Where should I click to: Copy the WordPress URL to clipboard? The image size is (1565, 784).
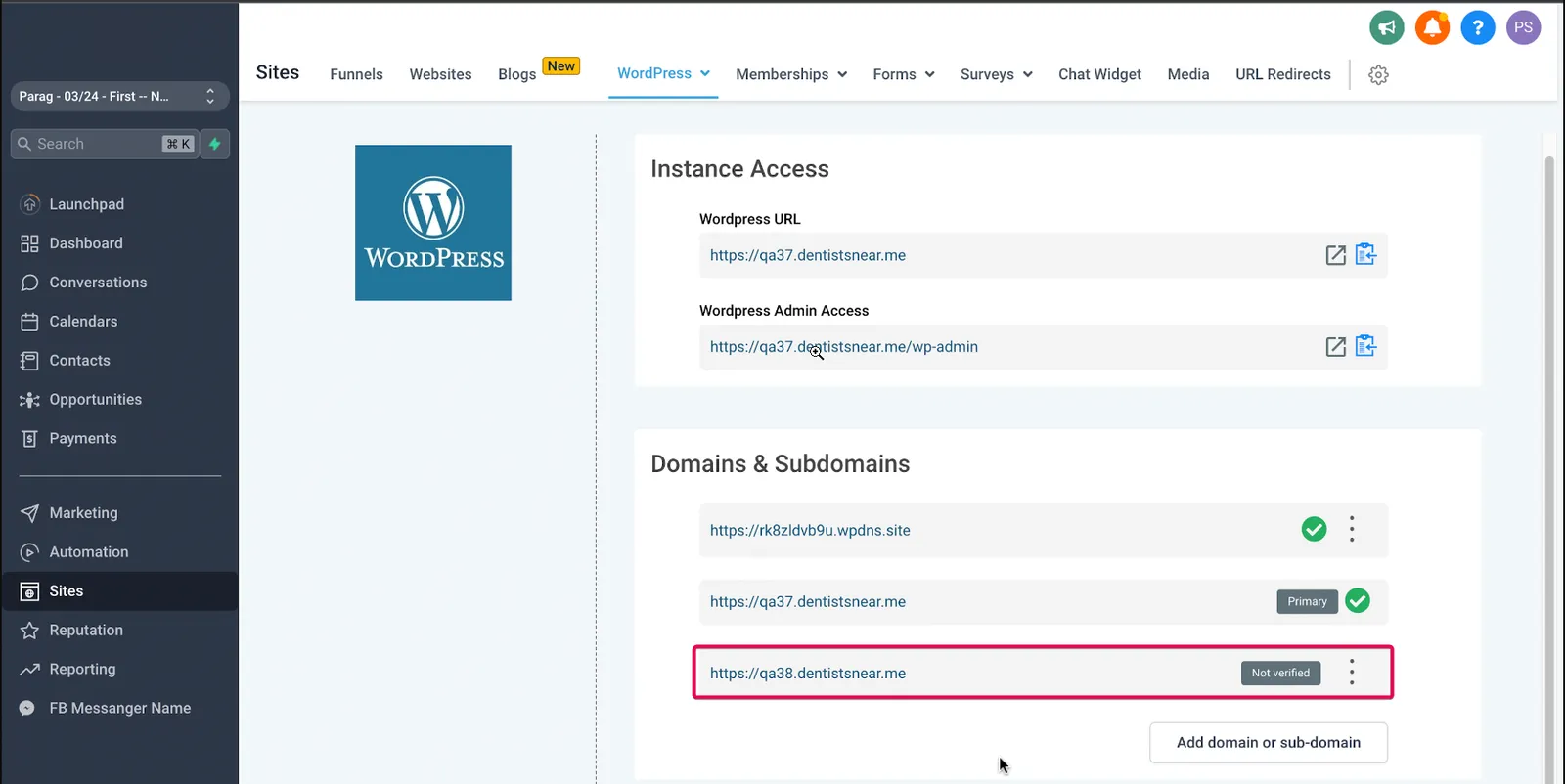(x=1365, y=255)
